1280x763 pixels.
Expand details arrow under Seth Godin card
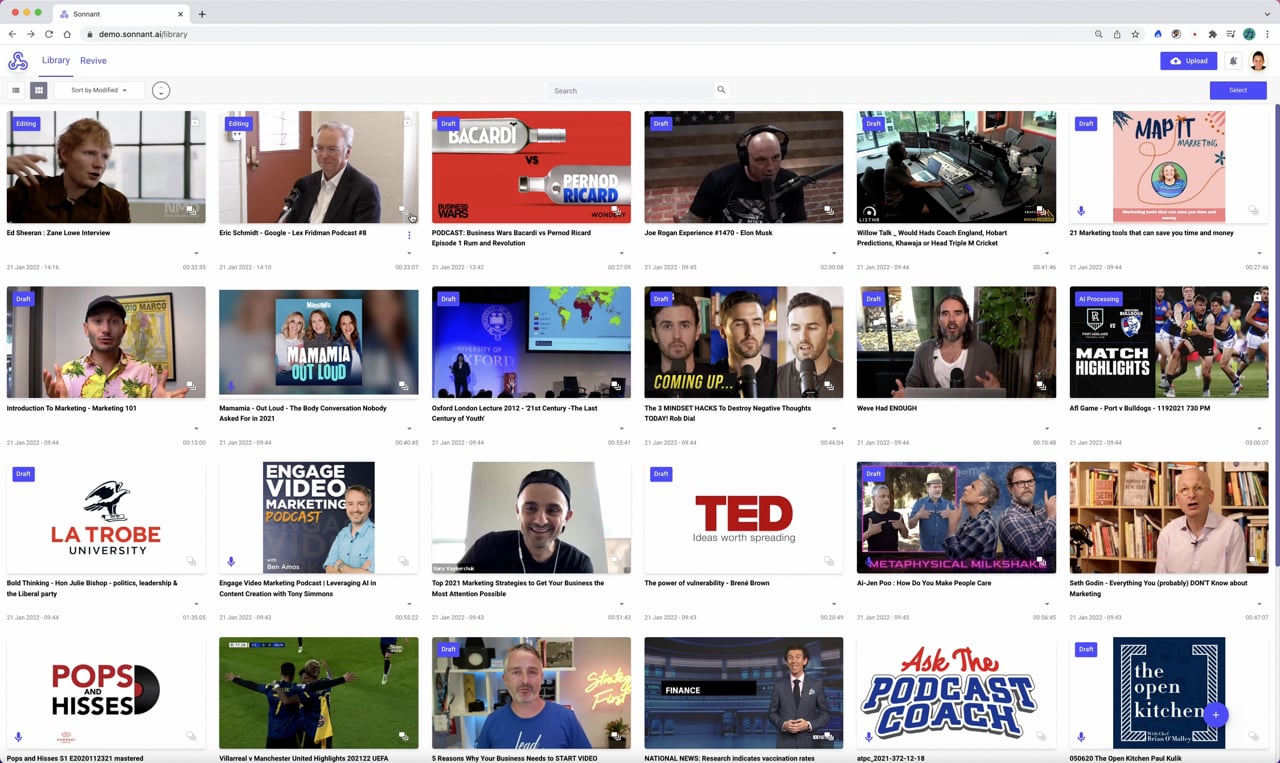click(x=1259, y=604)
